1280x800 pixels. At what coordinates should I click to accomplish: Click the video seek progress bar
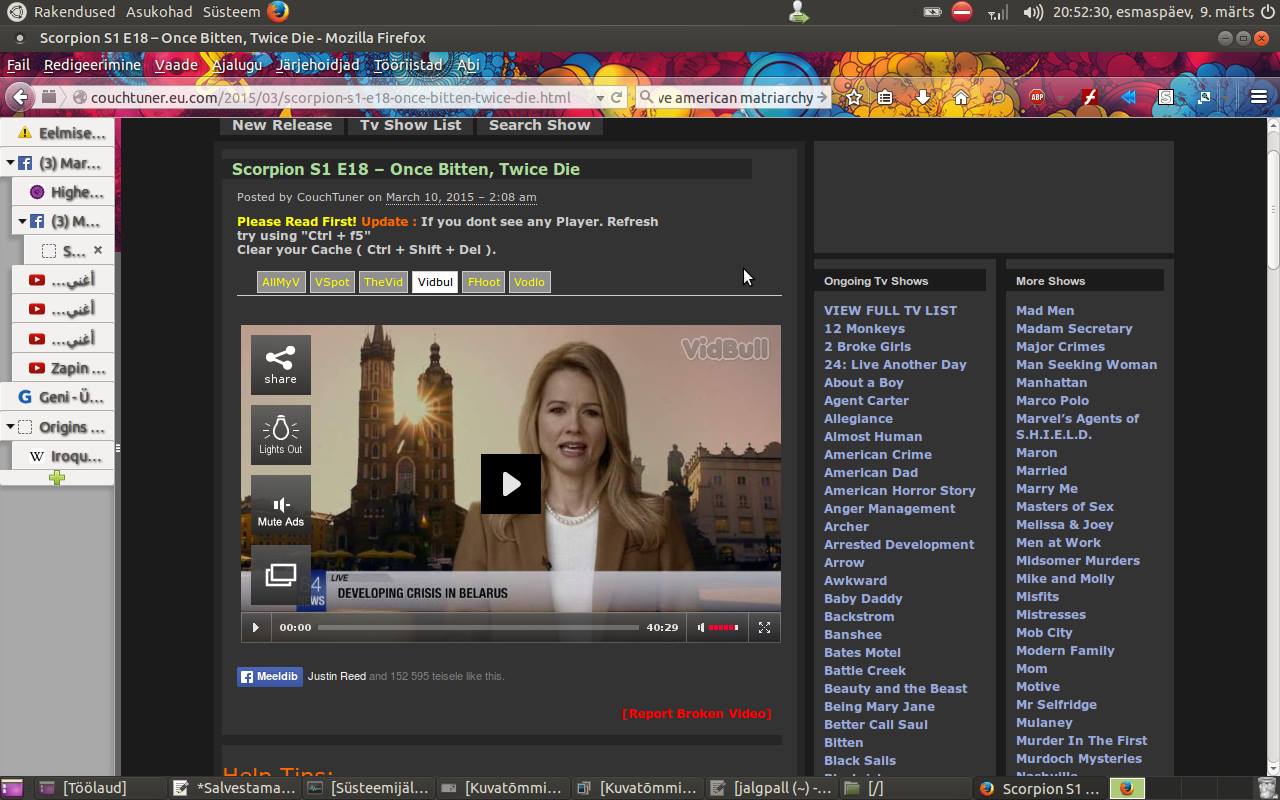pos(478,627)
